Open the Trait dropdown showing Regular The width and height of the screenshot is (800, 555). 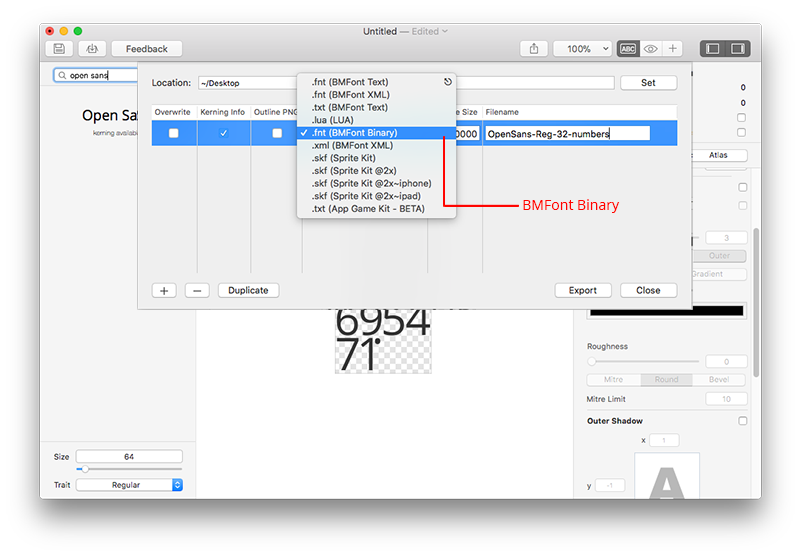tap(129, 485)
